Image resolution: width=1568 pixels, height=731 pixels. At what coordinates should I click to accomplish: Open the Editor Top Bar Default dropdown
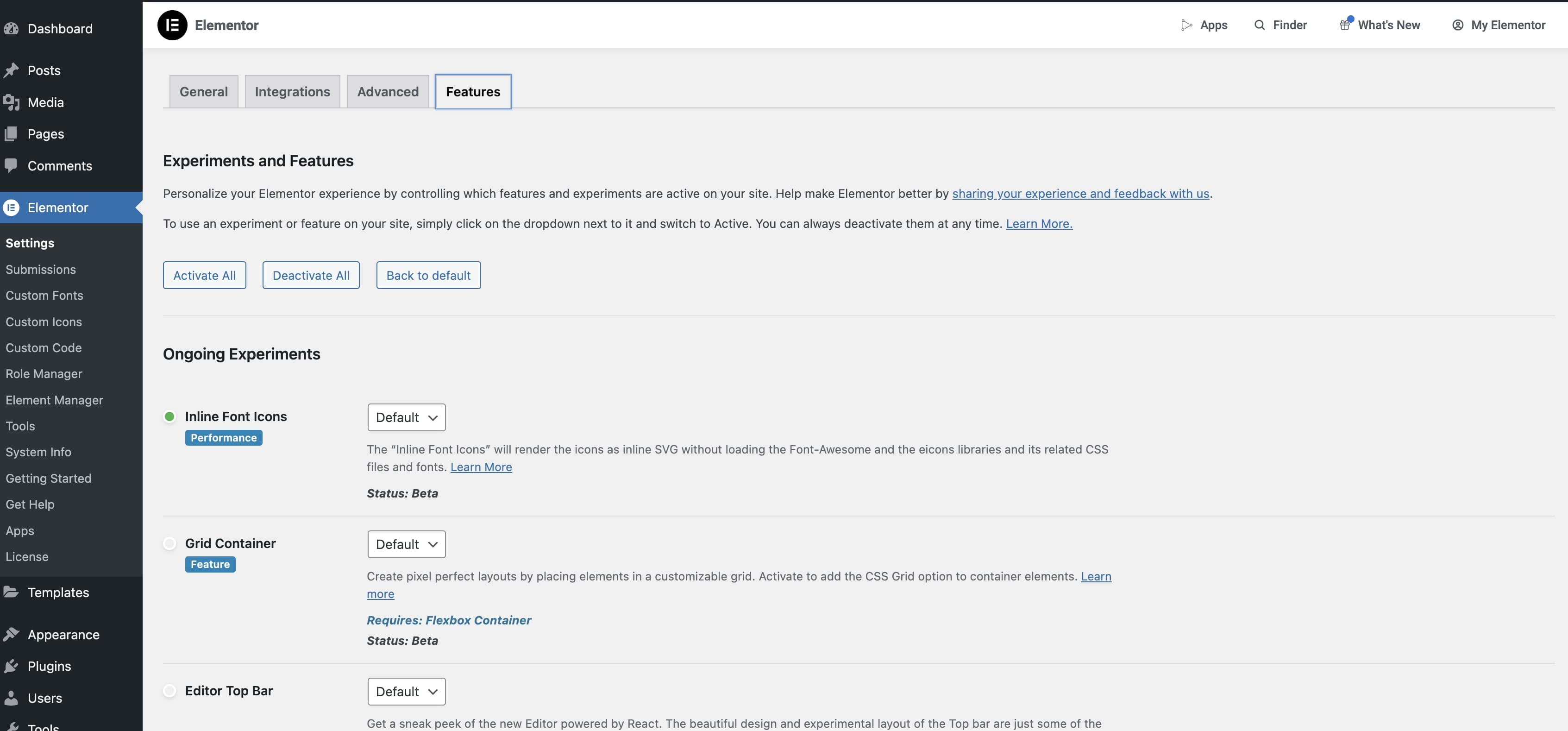click(405, 692)
